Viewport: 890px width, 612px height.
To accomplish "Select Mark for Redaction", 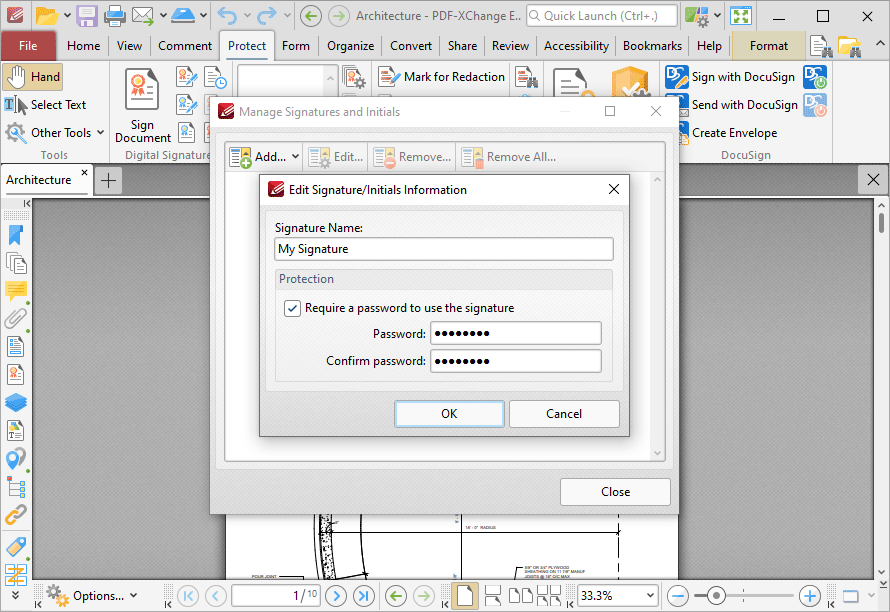I will click(441, 77).
